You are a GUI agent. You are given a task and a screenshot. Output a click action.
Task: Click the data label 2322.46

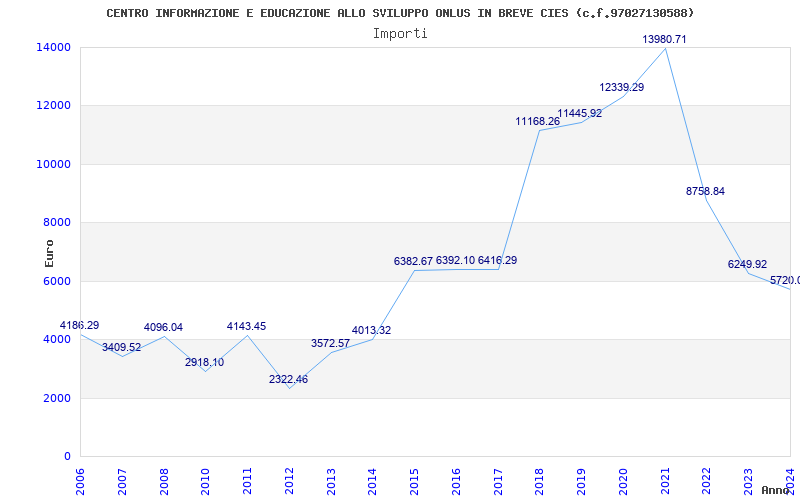coord(289,380)
